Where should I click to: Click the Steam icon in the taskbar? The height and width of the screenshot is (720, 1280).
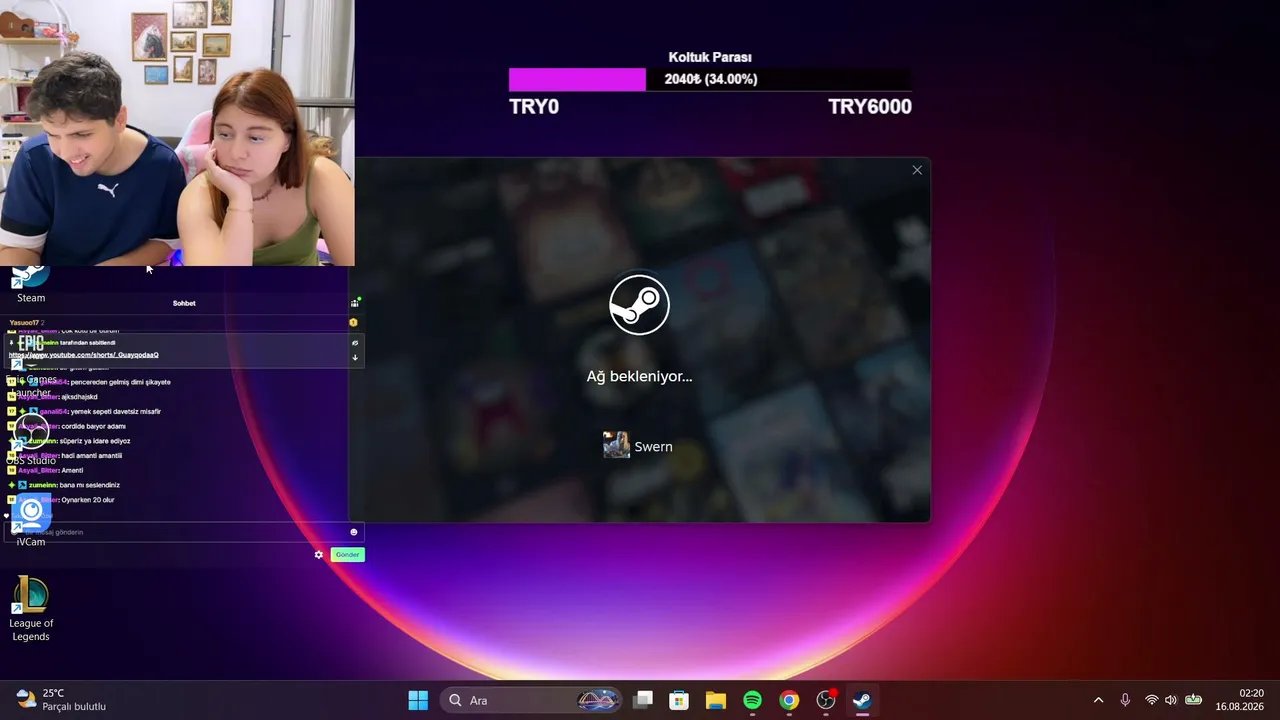coord(862,700)
